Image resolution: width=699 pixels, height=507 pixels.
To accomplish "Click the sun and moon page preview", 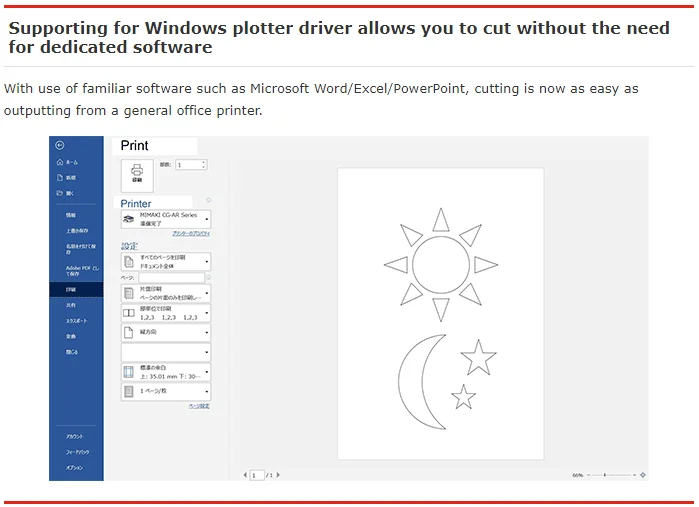I will coord(440,313).
